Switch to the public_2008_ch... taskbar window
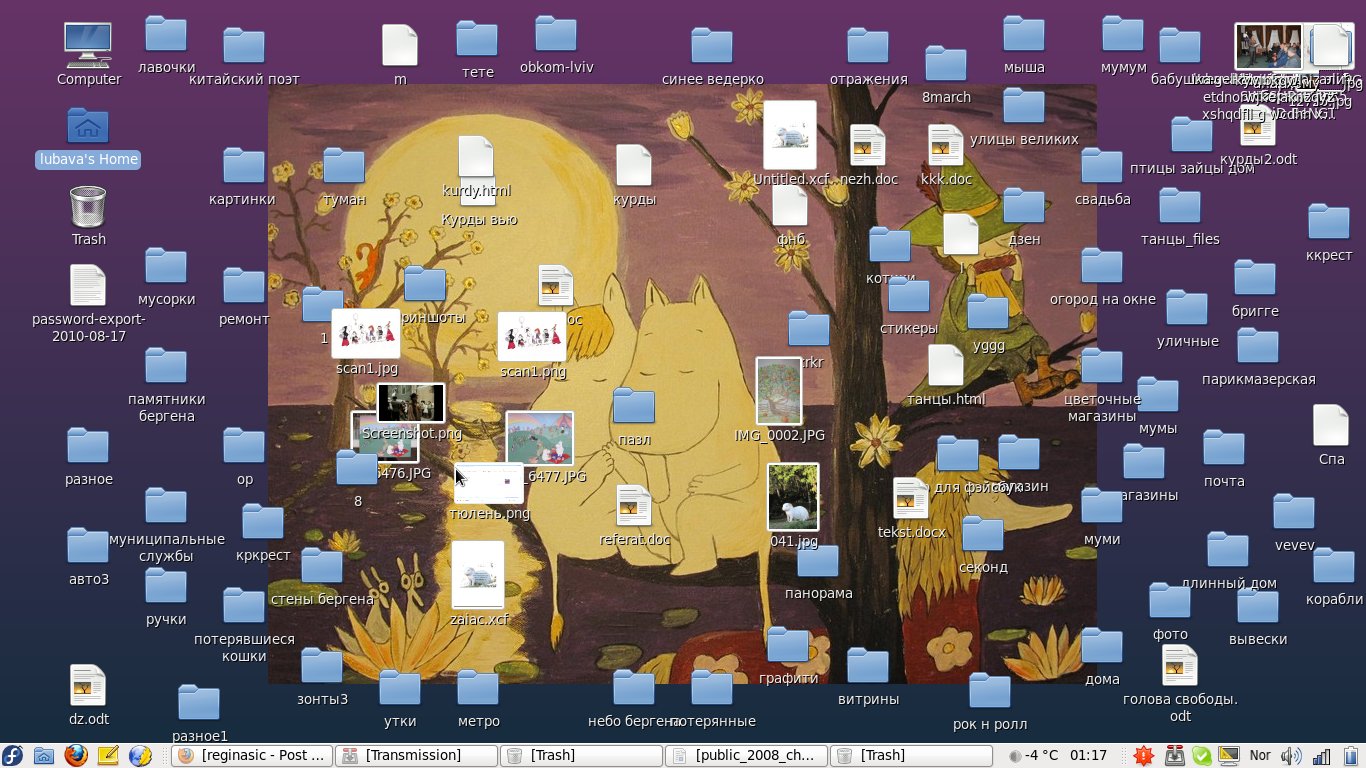 (x=747, y=755)
